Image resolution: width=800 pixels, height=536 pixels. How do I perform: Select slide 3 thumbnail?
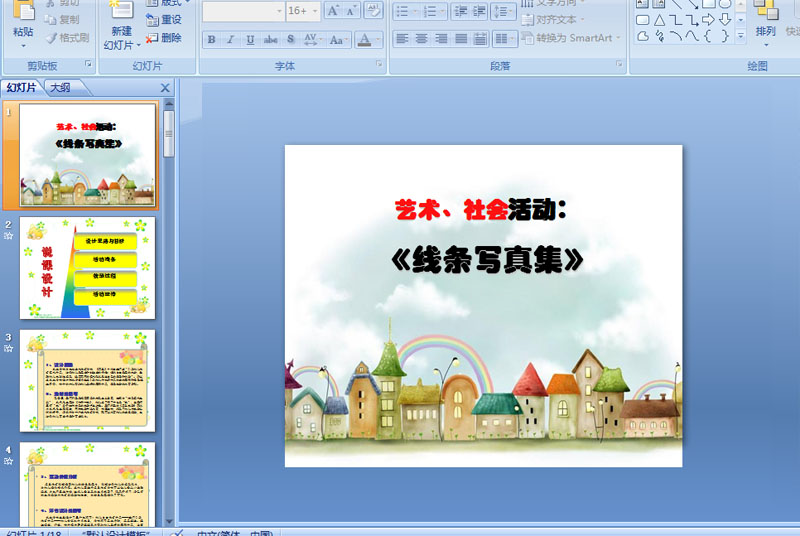(87, 380)
